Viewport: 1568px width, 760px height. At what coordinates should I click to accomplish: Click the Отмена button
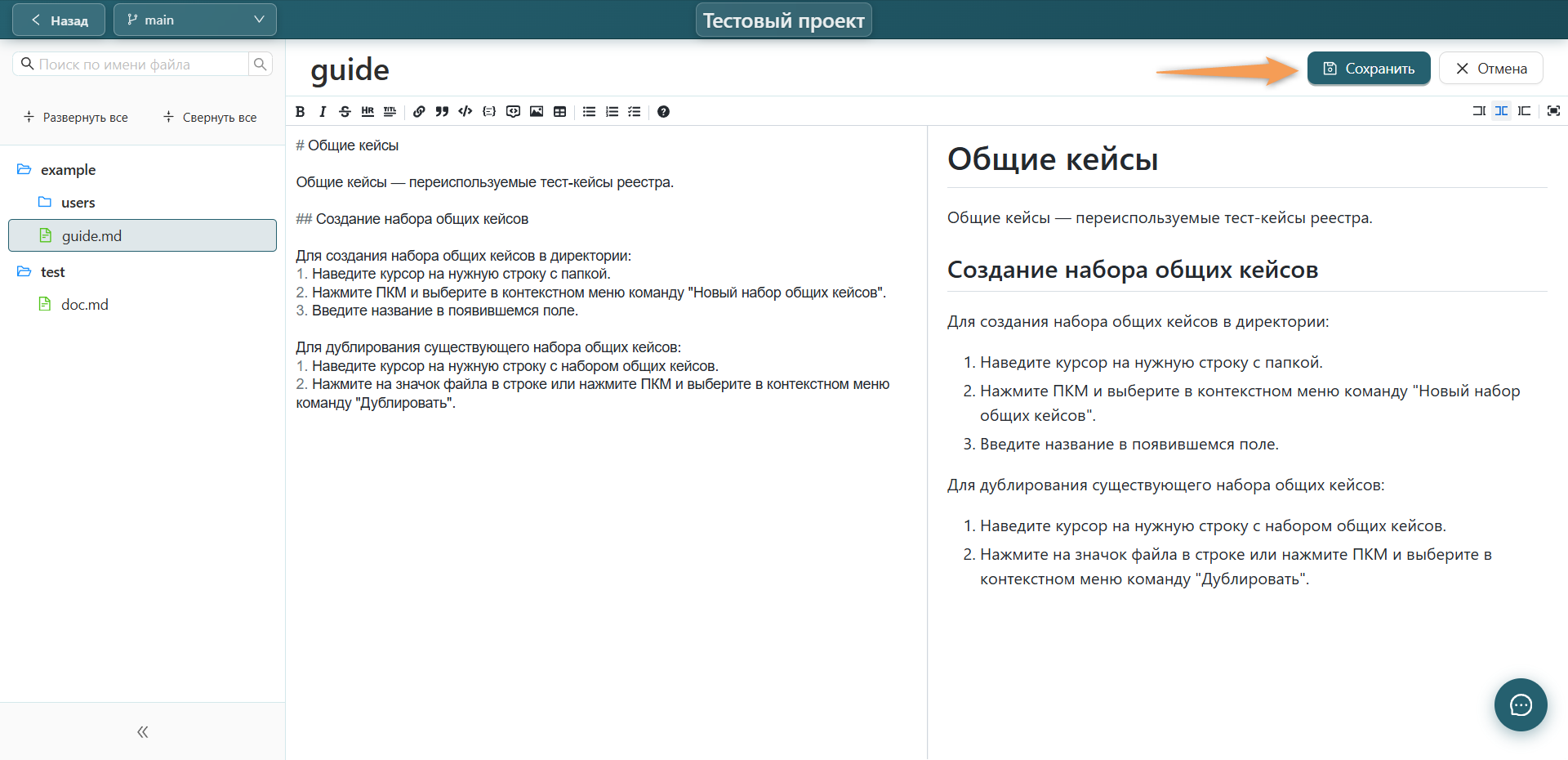[x=1491, y=69]
